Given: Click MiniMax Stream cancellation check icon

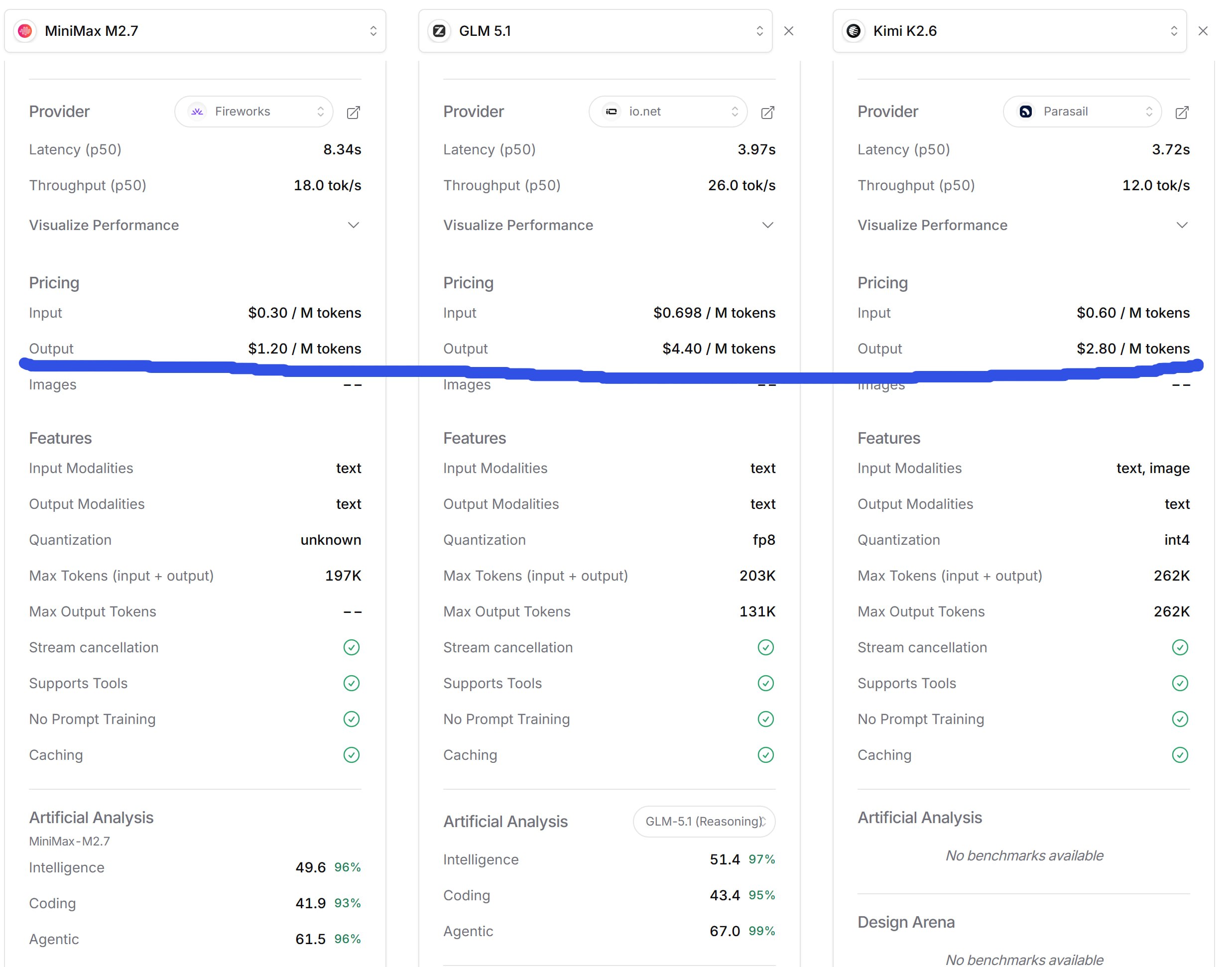Looking at the screenshot, I should [x=352, y=647].
